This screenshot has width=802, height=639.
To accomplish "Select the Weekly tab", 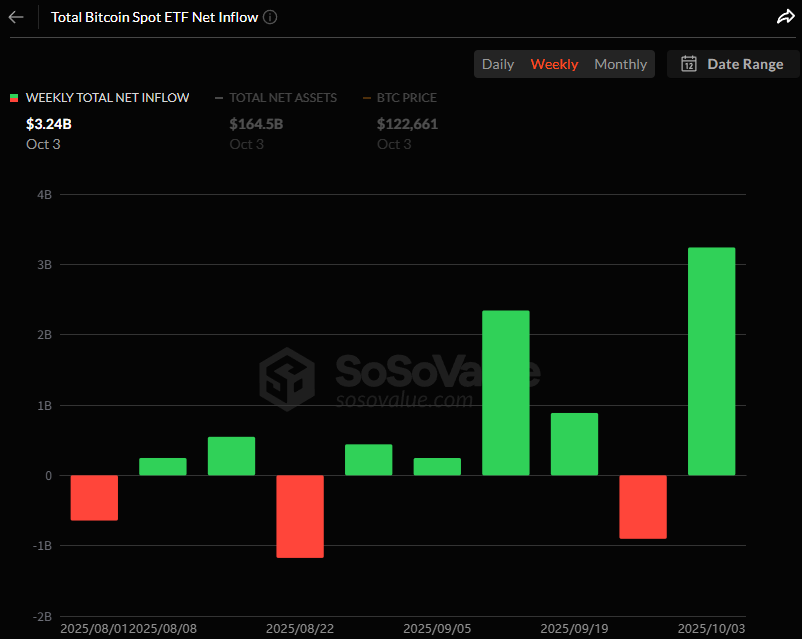I will (x=554, y=64).
